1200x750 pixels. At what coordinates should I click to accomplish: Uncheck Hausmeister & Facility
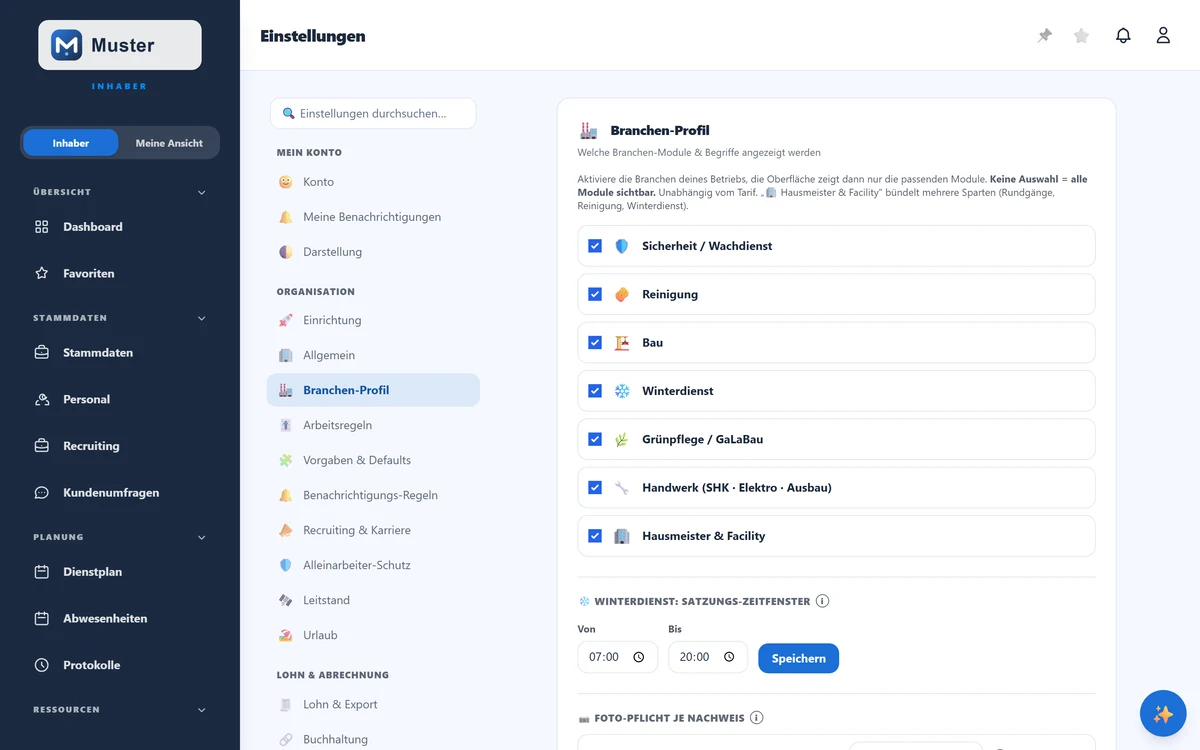coord(595,536)
